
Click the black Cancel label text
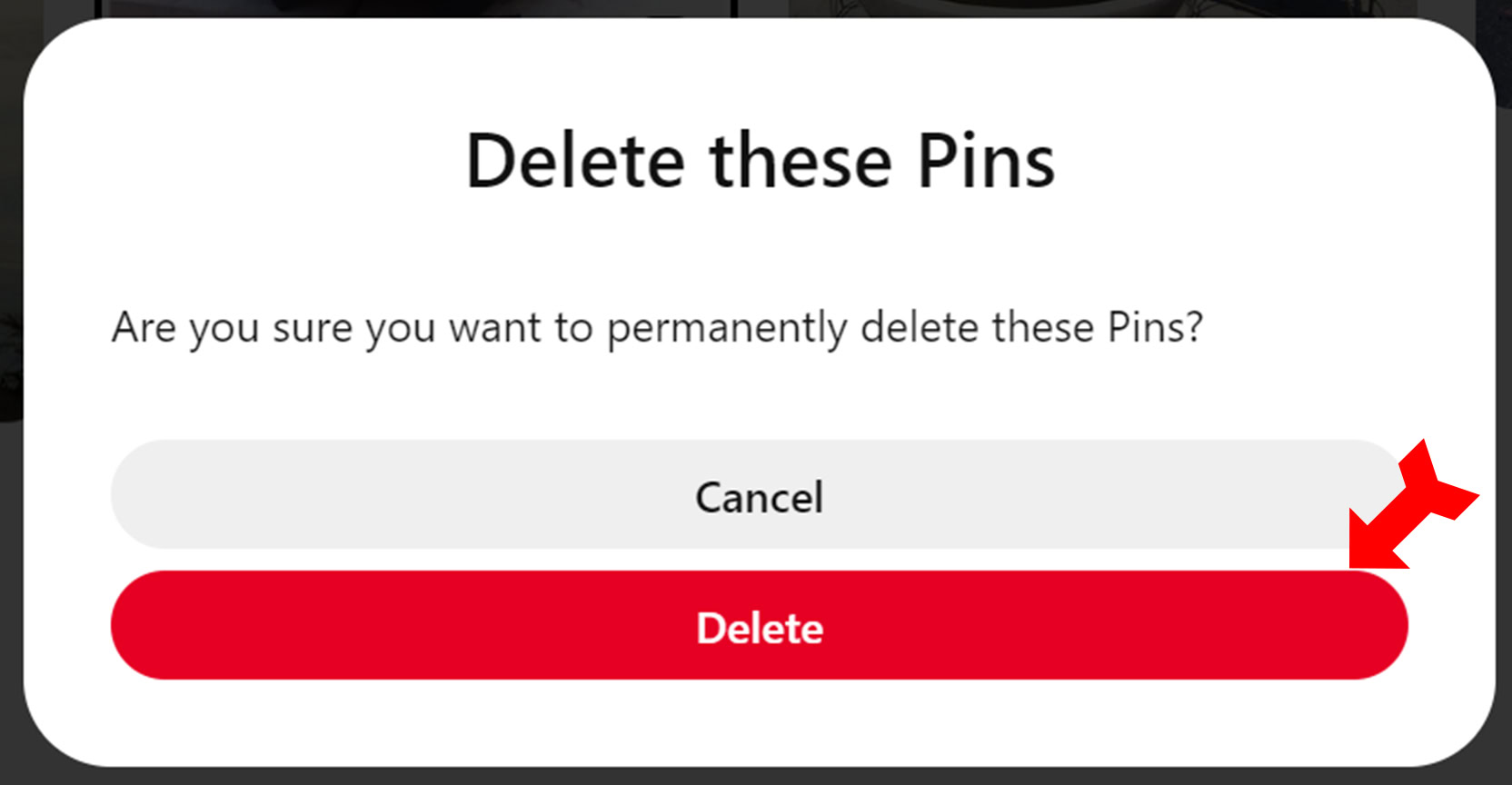tap(760, 498)
